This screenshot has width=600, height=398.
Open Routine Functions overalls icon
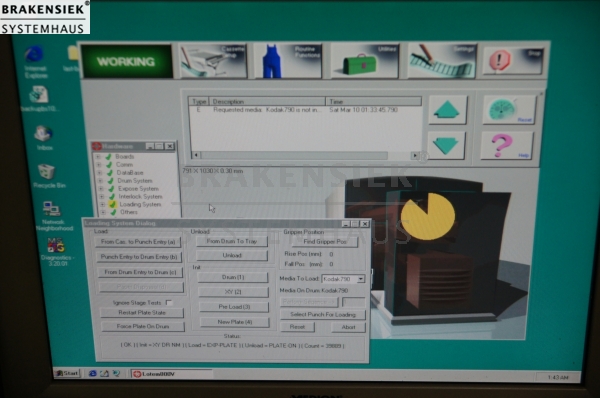(x=288, y=61)
